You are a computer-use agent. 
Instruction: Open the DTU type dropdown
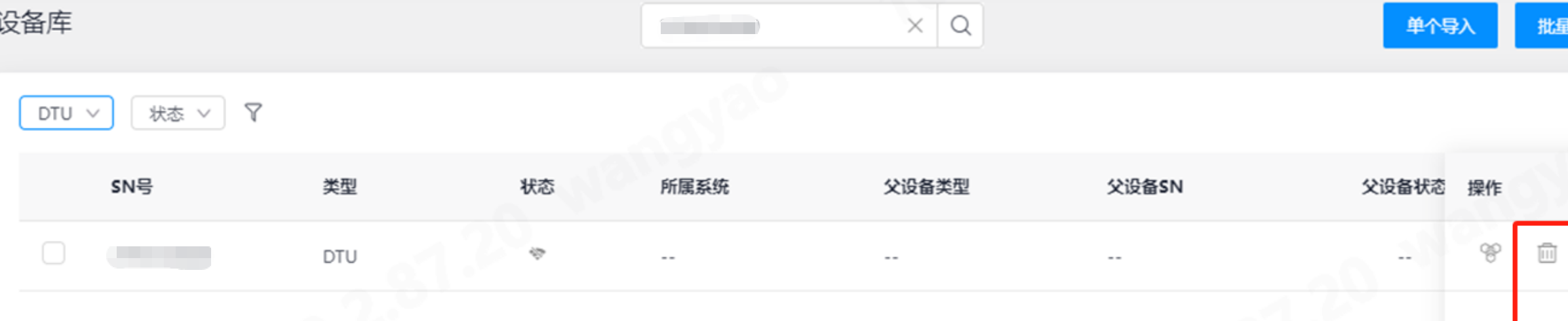pos(66,113)
